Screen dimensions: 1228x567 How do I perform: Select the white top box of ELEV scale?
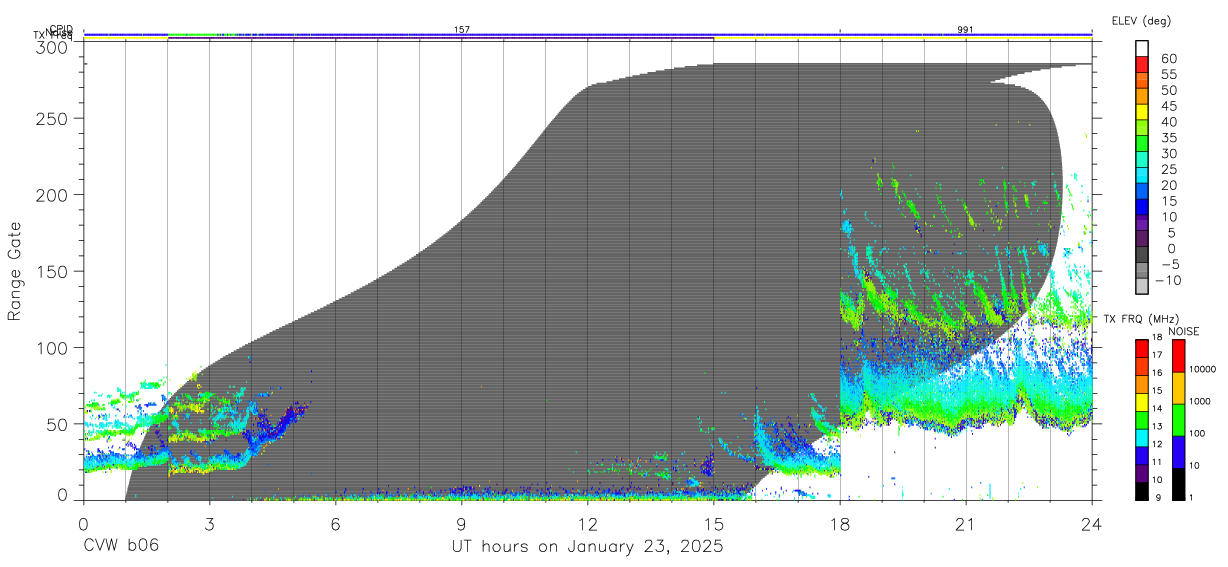click(x=1143, y=49)
